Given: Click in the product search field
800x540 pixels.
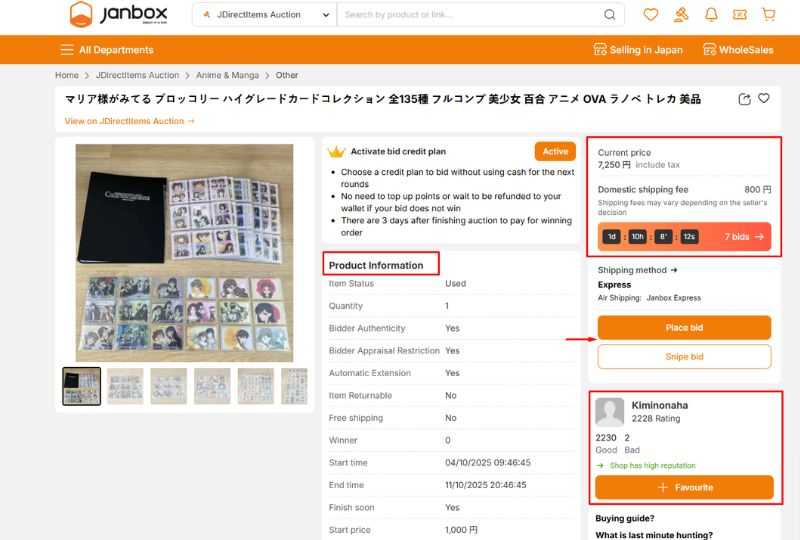Looking at the screenshot, I should [470, 15].
